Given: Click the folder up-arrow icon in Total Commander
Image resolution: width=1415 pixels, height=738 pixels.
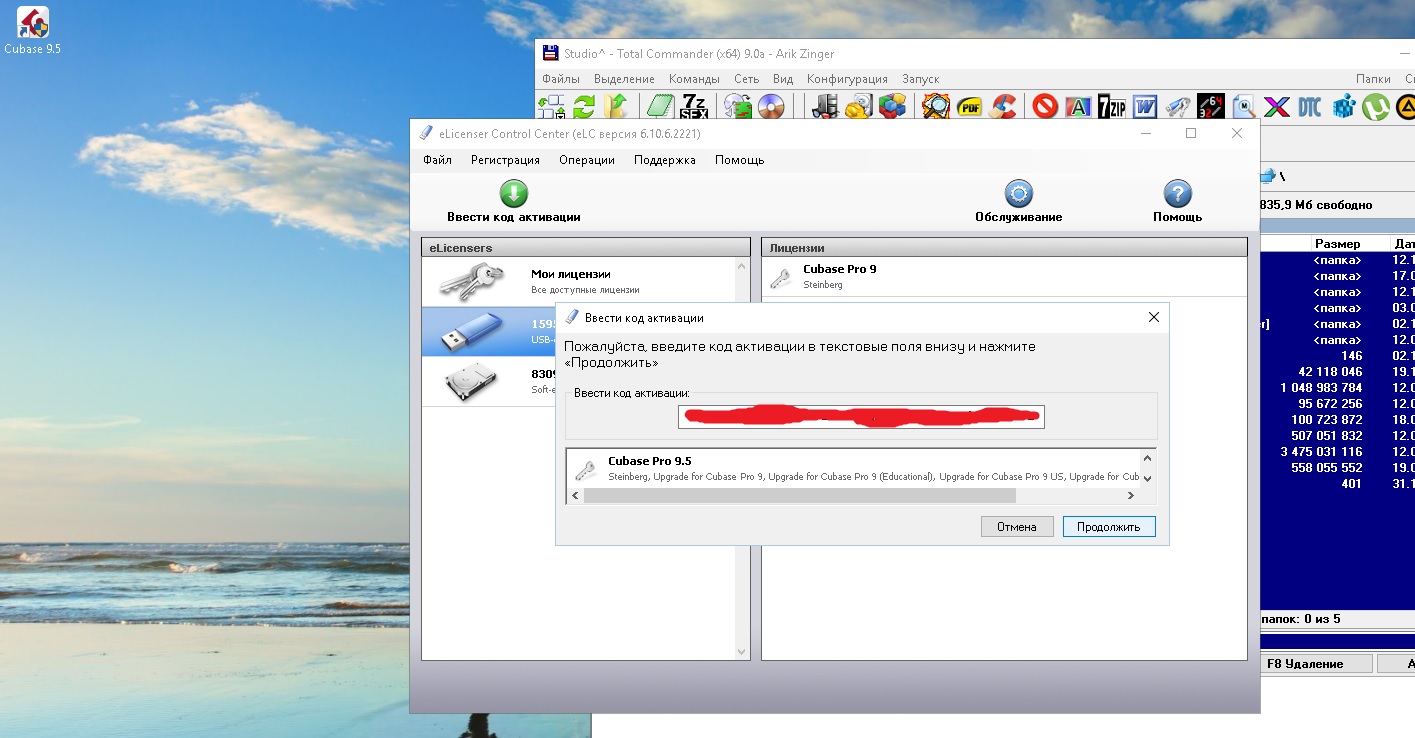Looking at the screenshot, I should [x=617, y=105].
